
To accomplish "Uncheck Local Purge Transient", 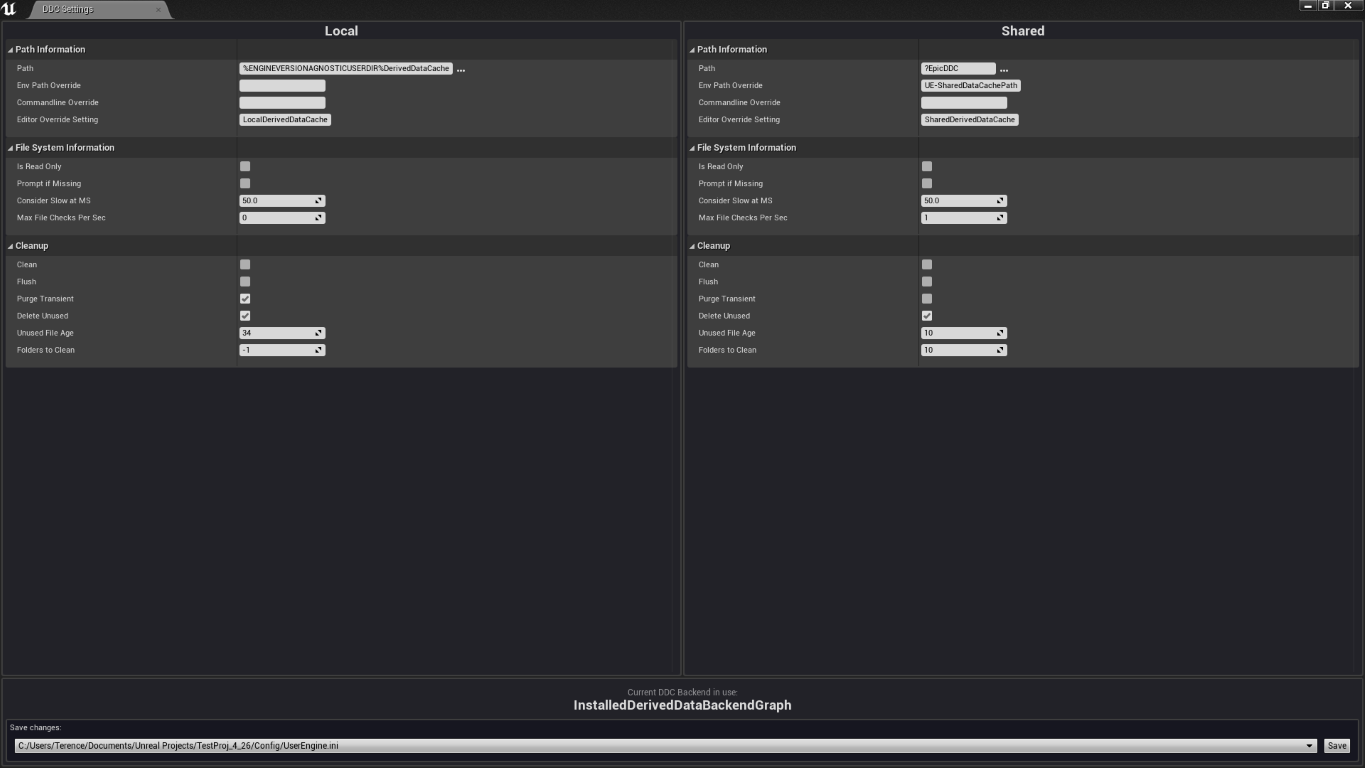I will (x=245, y=298).
